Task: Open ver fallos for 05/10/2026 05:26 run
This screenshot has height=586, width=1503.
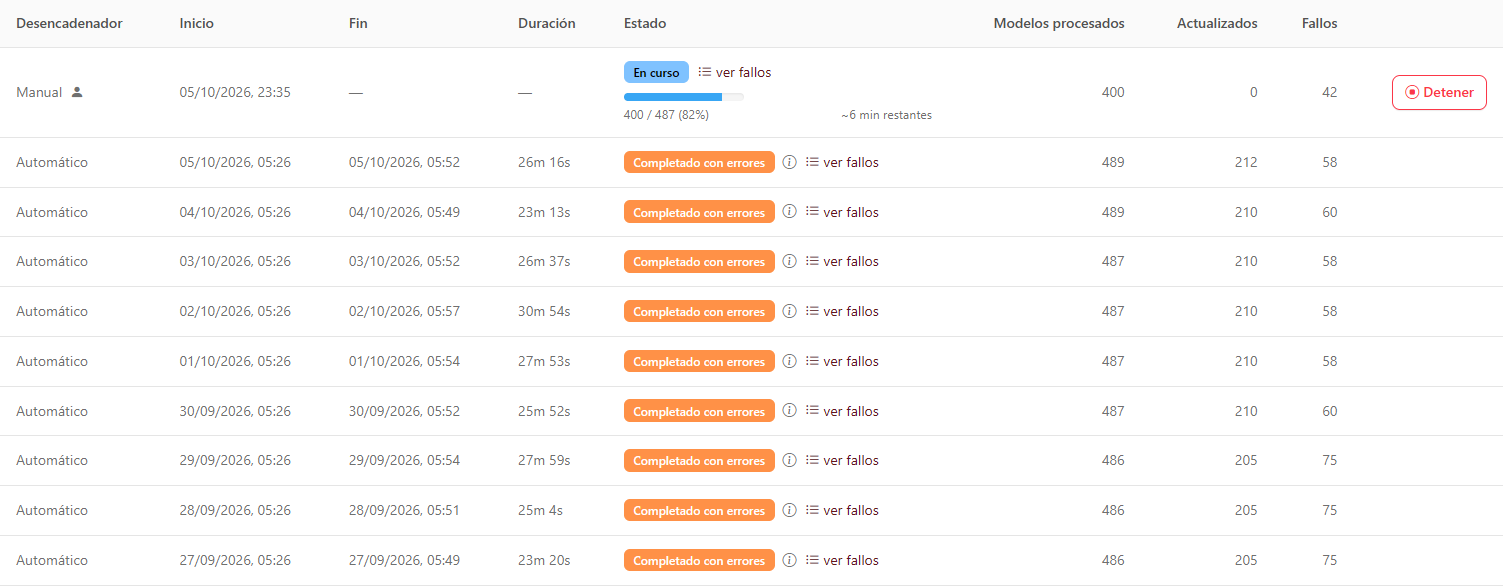Action: [842, 162]
